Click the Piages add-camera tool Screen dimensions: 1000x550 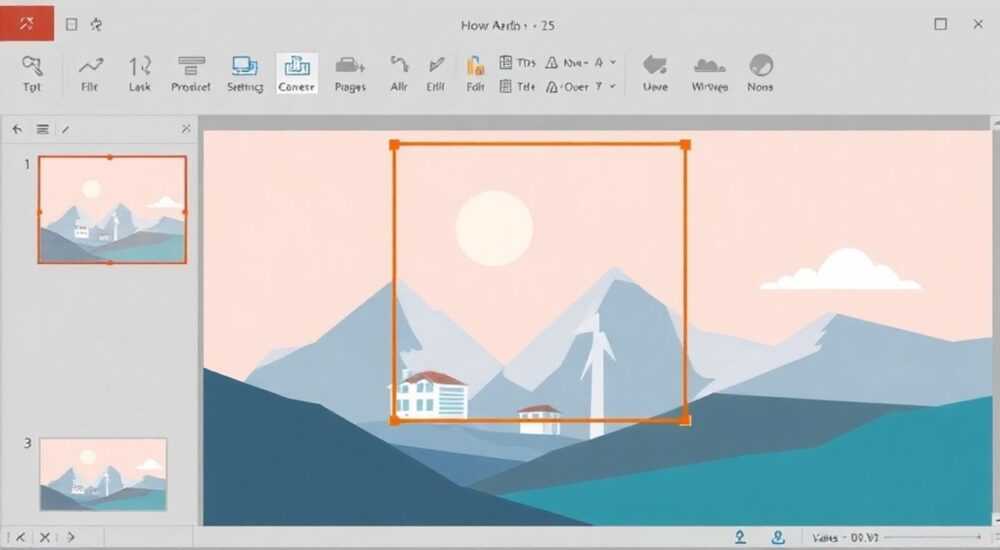[x=350, y=74]
